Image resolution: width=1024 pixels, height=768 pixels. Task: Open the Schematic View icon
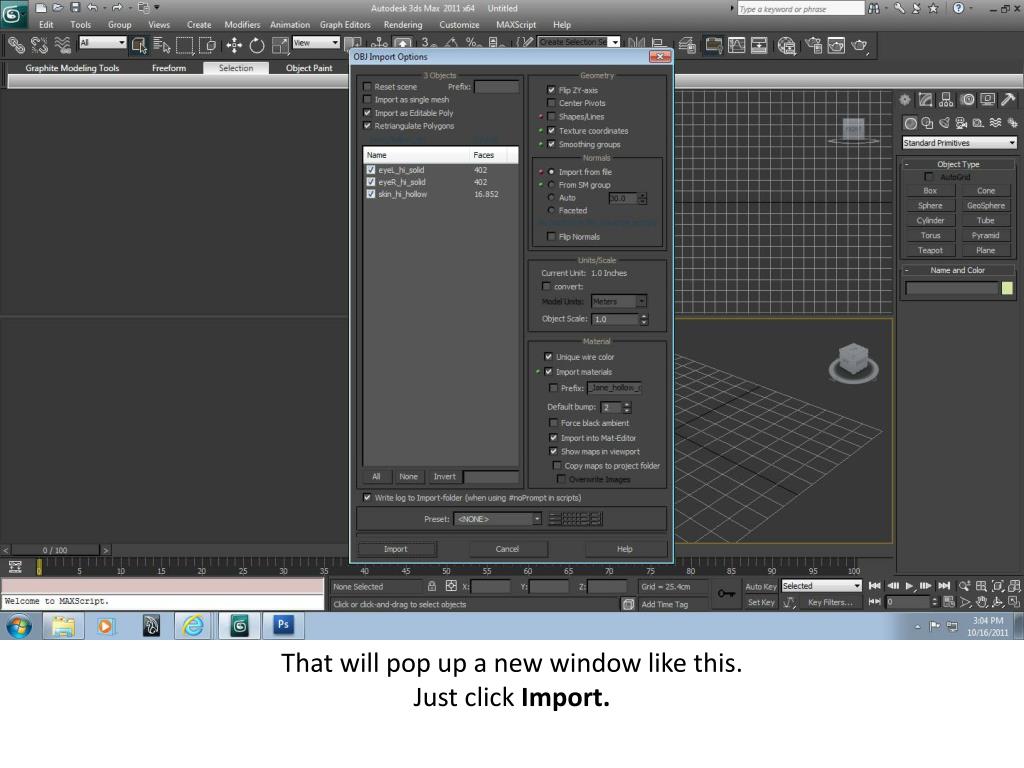click(x=759, y=45)
